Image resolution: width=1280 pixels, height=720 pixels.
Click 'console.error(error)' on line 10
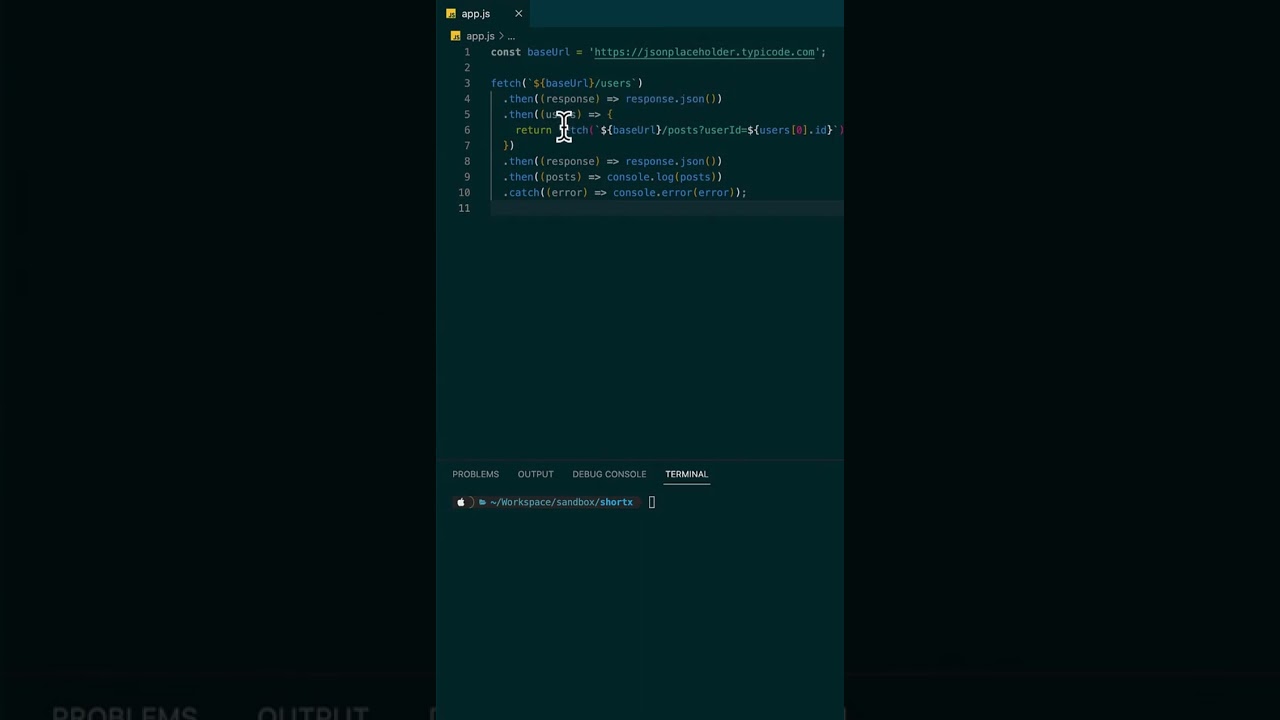676,192
